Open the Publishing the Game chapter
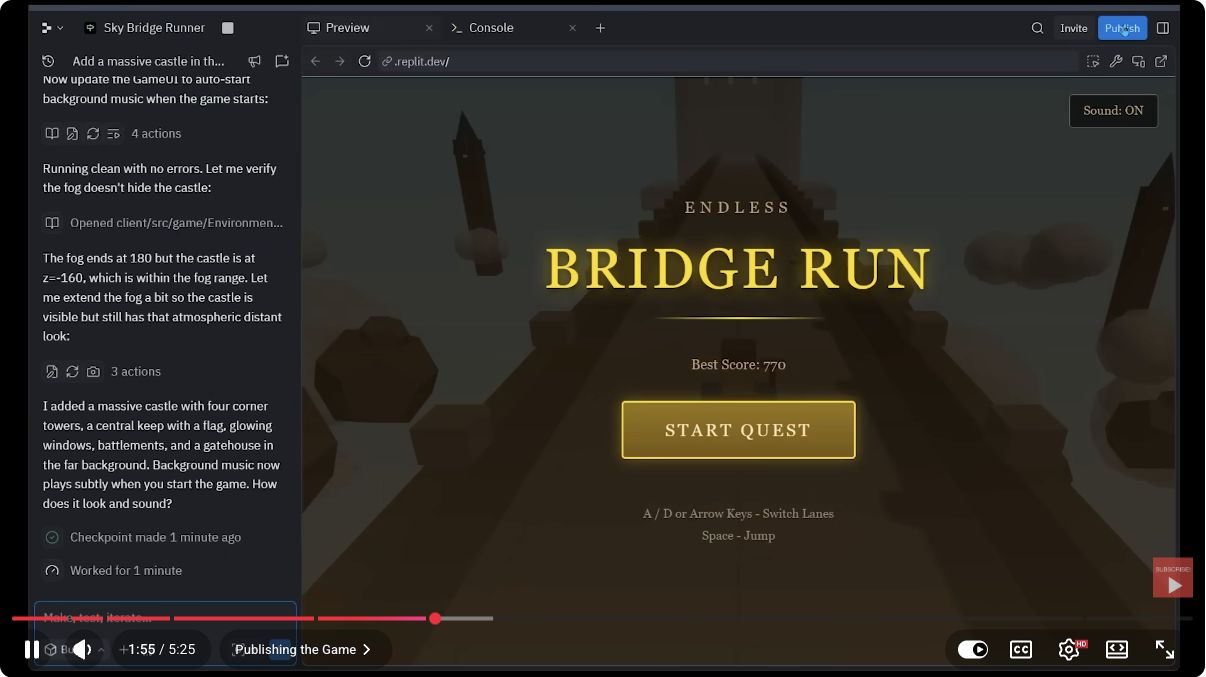 [x=304, y=649]
